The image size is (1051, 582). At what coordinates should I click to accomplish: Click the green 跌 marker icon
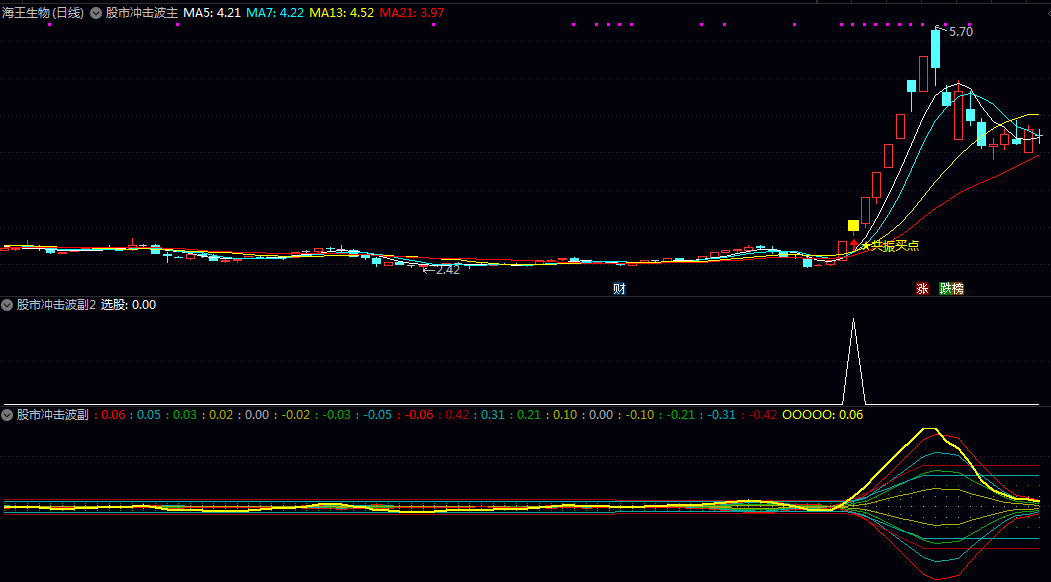946,289
